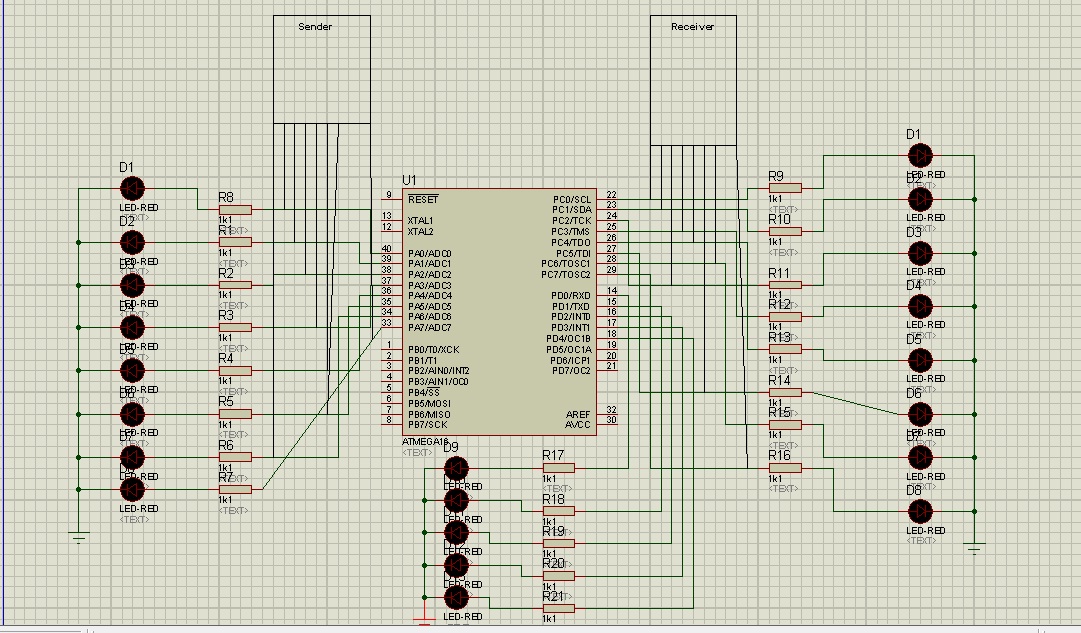This screenshot has height=633, width=1081.
Task: Select the D5 LED on the right side
Action: click(920, 361)
